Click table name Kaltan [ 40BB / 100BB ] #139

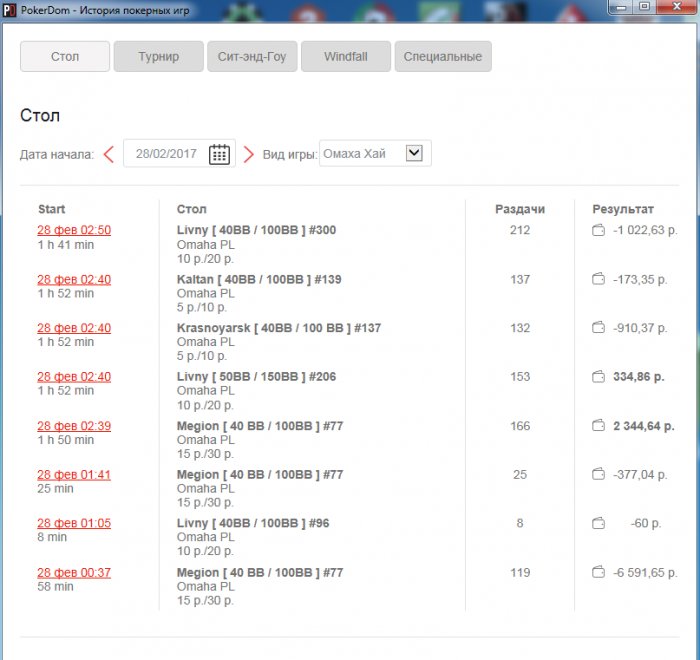tap(259, 280)
